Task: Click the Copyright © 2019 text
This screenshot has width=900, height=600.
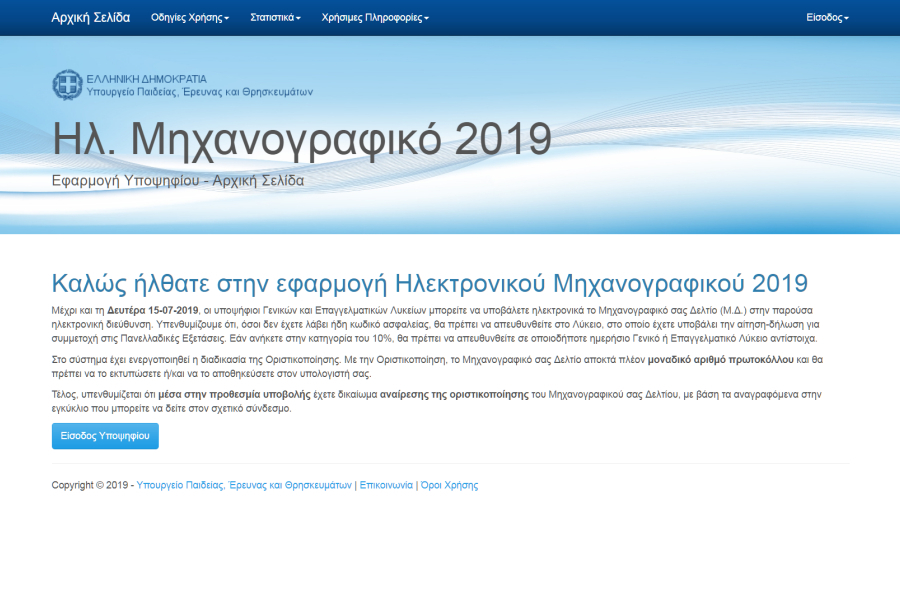Action: 90,485
